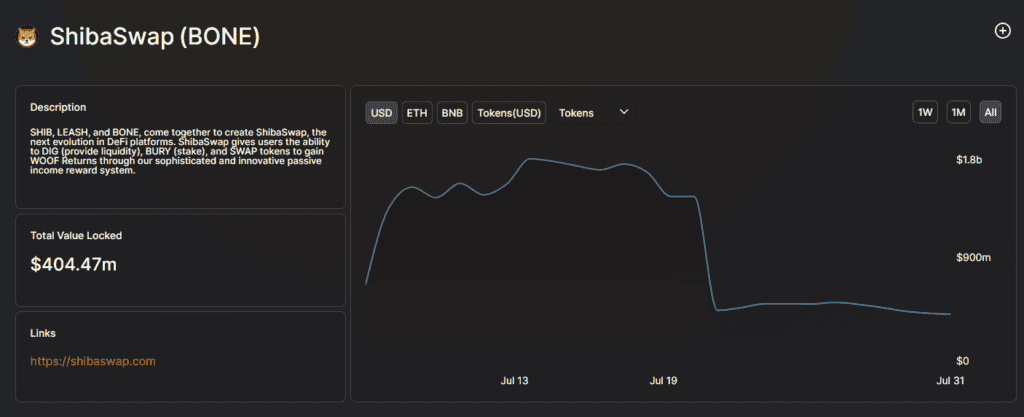1024x417 pixels.
Task: Click the Total Value Locked label
Action: pyautogui.click(x=76, y=236)
